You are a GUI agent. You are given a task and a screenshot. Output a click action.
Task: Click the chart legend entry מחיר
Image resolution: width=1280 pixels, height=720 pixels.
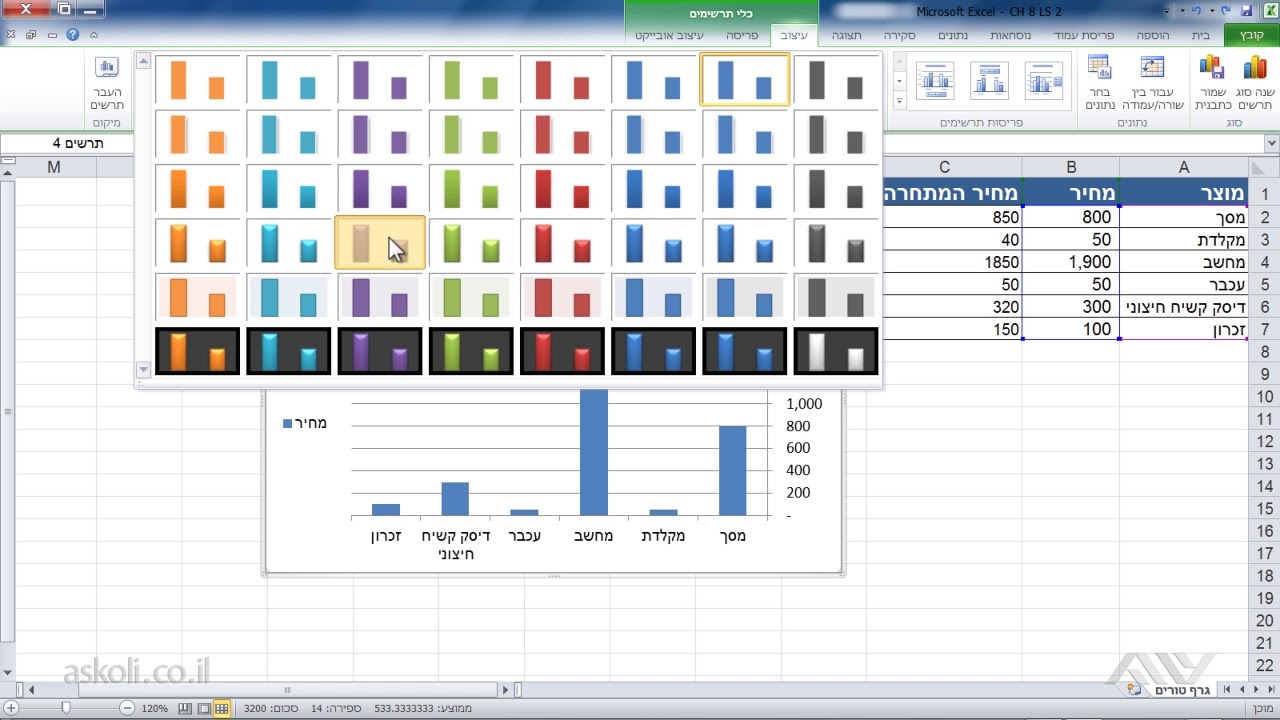pyautogui.click(x=305, y=423)
